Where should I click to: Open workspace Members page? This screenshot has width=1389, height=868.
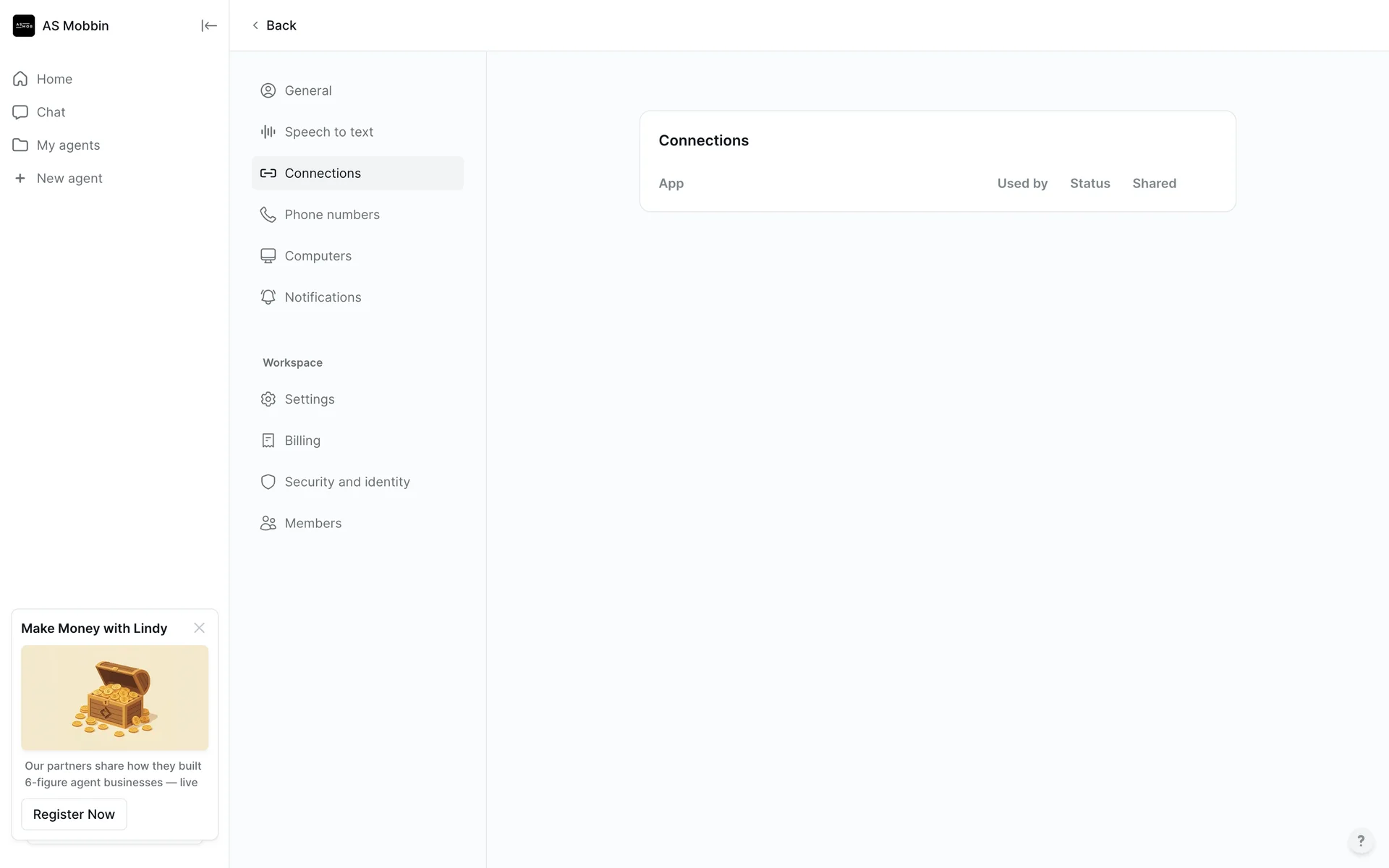pyautogui.click(x=313, y=523)
